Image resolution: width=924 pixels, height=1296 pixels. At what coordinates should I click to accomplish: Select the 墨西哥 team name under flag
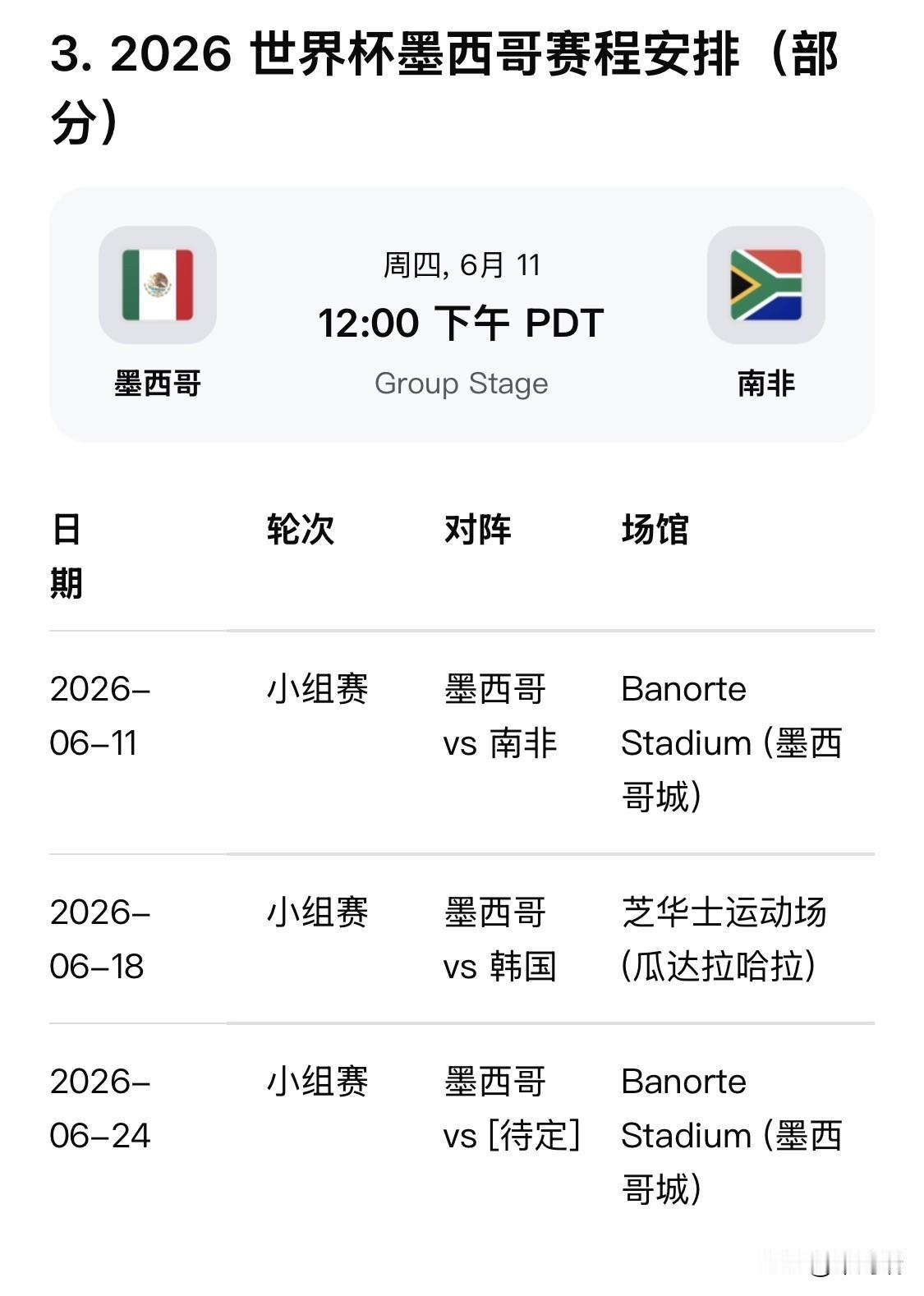(x=158, y=384)
